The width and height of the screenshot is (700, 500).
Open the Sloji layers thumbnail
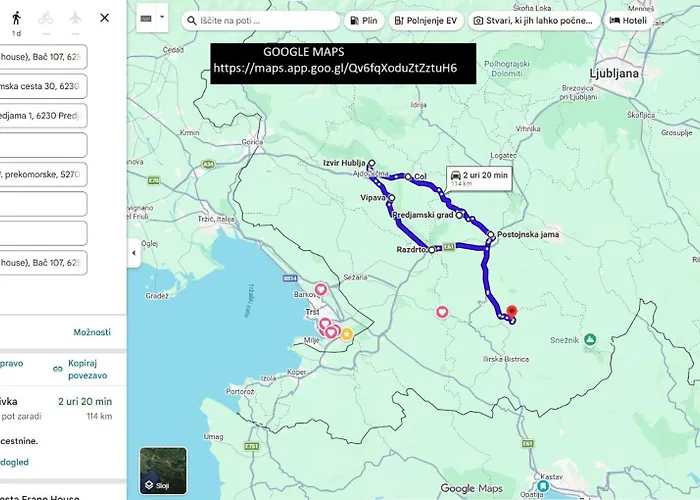[162, 470]
